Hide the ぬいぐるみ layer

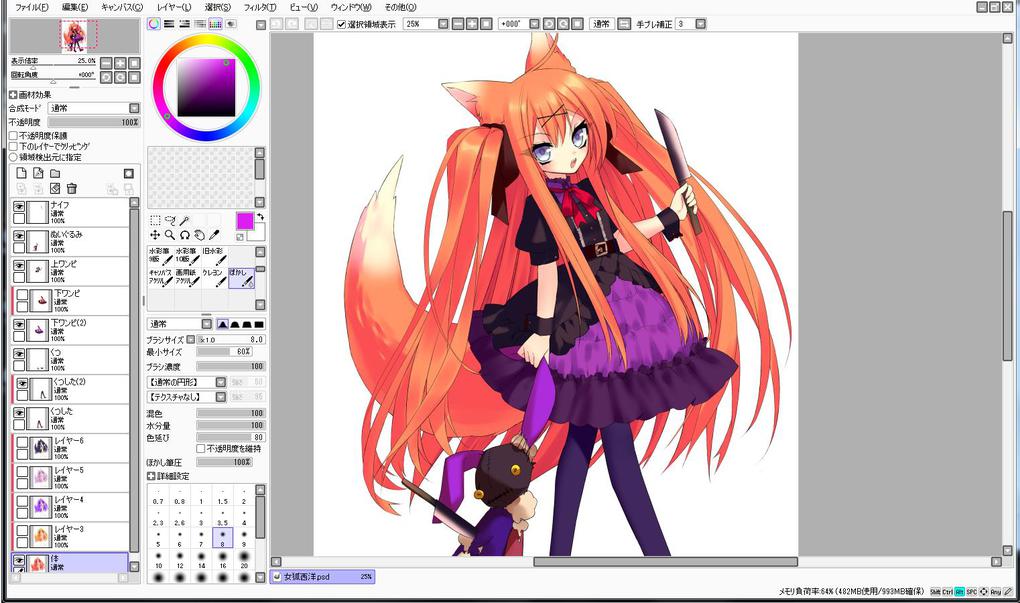coord(20,236)
